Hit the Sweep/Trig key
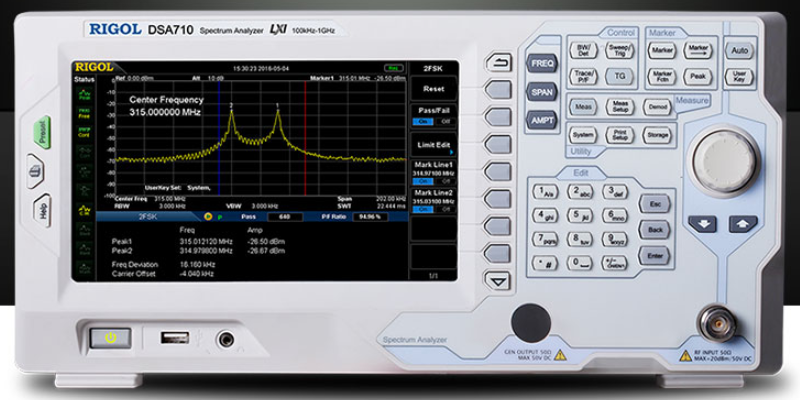Viewport: 800px width, 400px height. (620, 50)
